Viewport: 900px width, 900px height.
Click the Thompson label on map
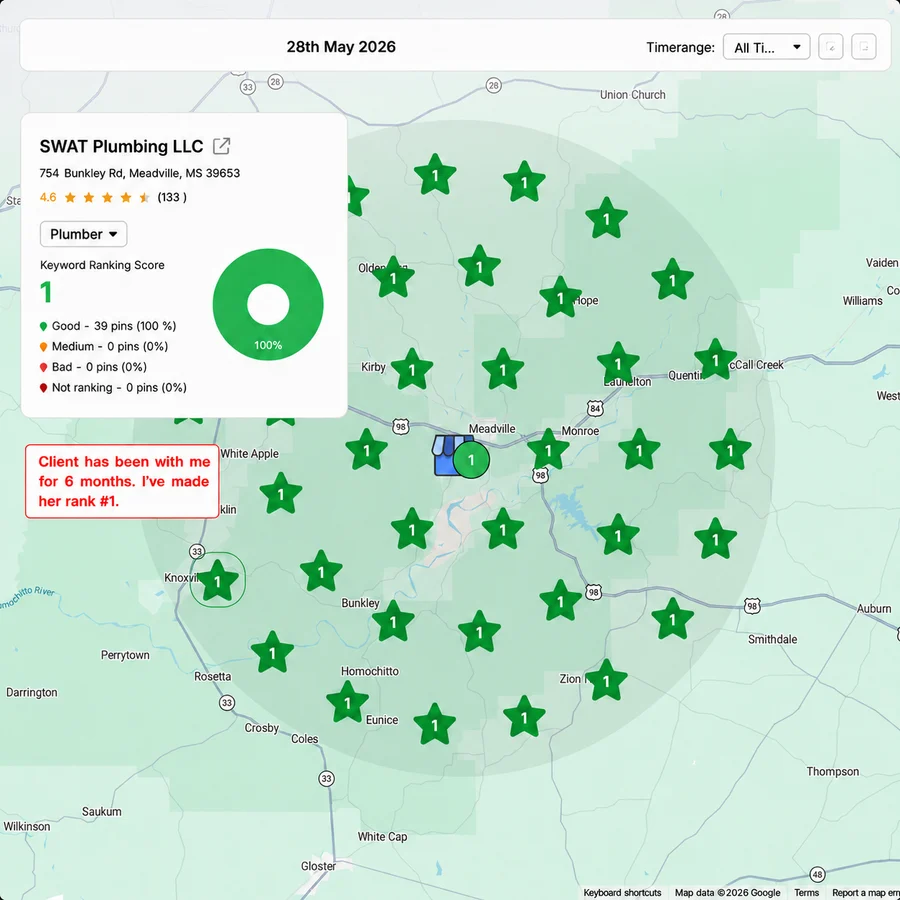tap(833, 772)
